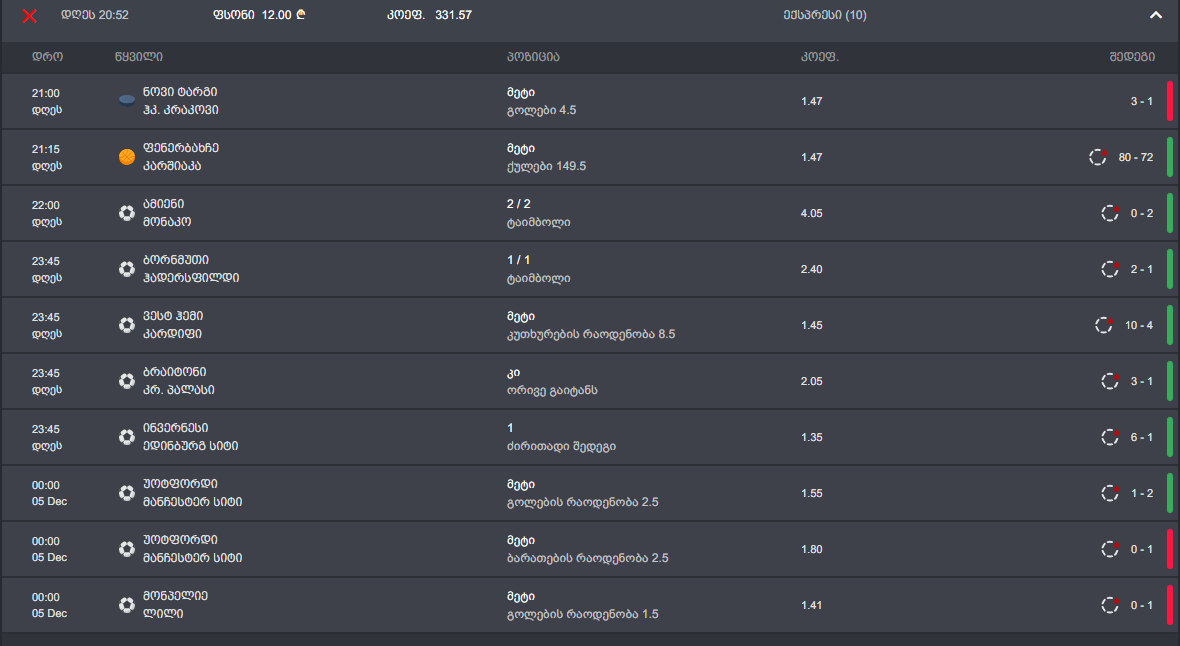Select the soccer ball icon beside მონპელიე
Viewport: 1180px width, 646px height.
tap(127, 605)
